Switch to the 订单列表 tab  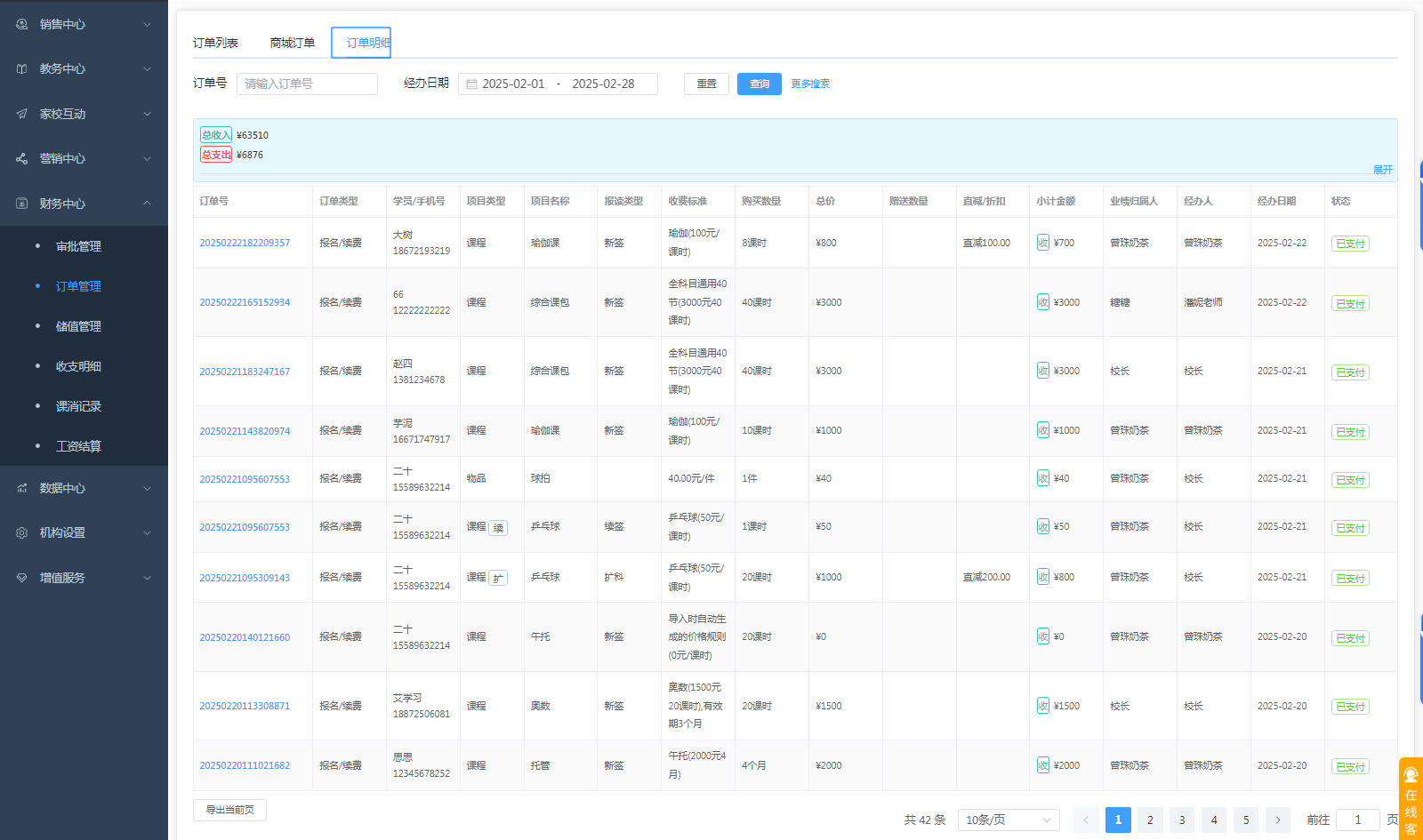click(215, 43)
